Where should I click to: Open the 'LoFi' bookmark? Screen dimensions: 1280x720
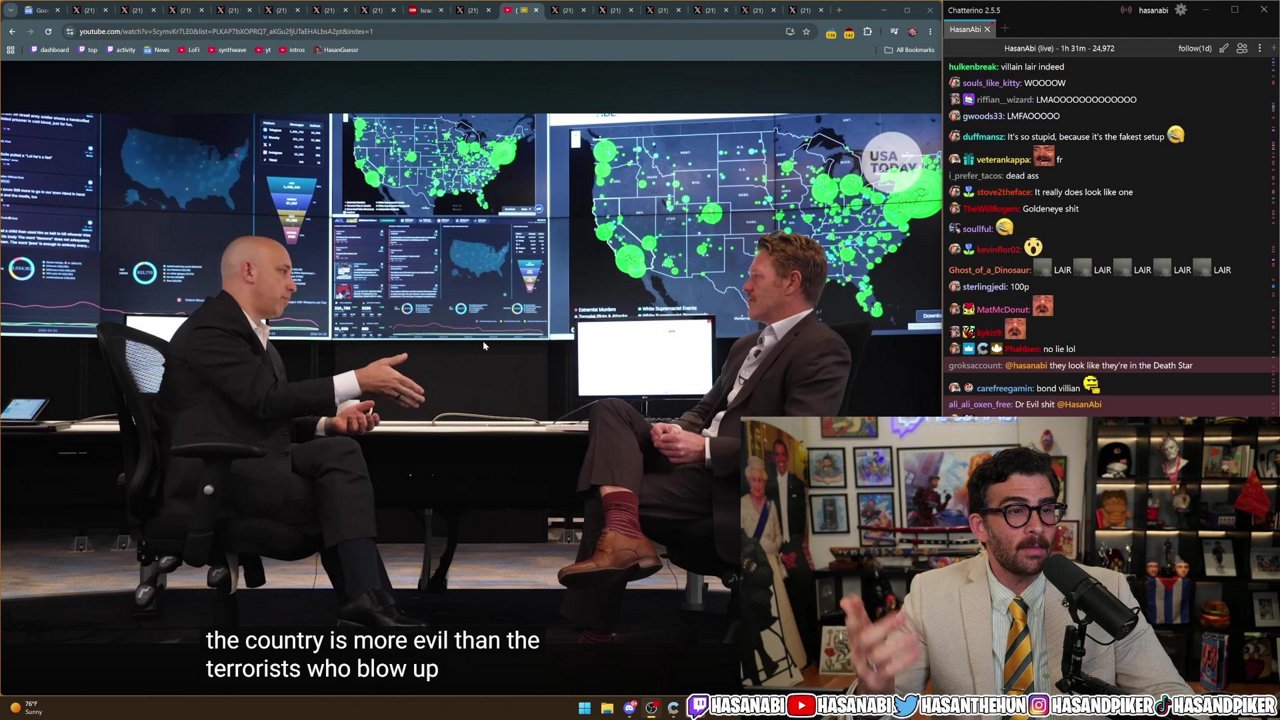[x=190, y=50]
